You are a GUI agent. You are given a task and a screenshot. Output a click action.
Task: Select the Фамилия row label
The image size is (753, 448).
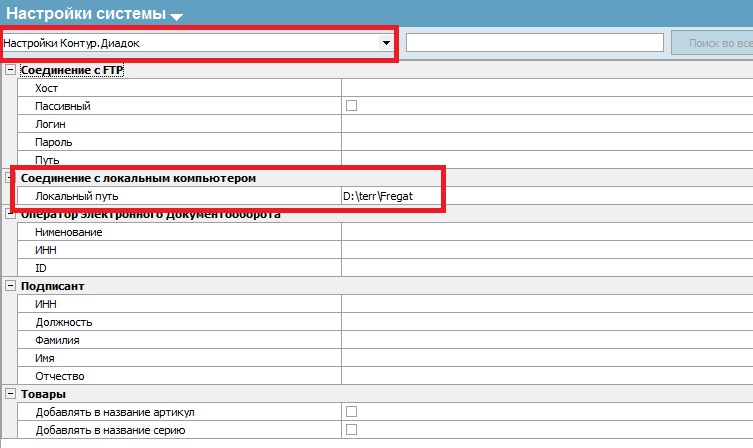(x=57, y=340)
